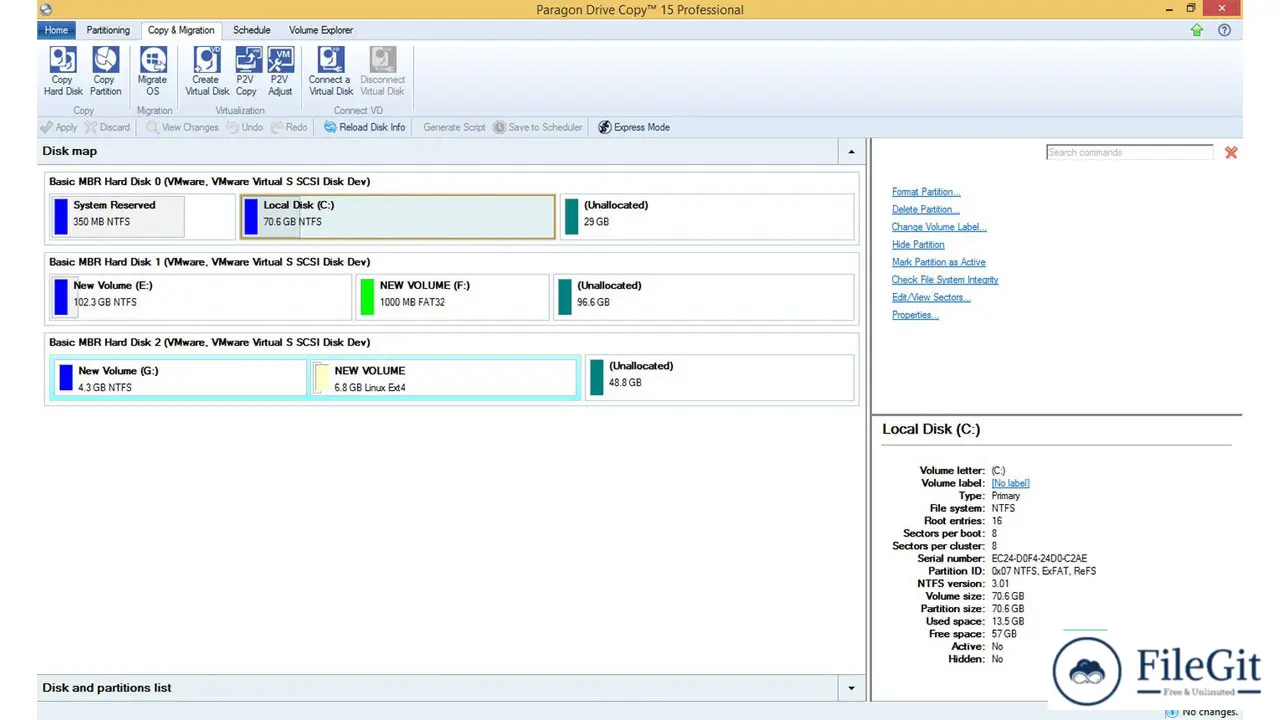This screenshot has width=1280, height=720.
Task: Click the Redo toolbar button
Action: pyautogui.click(x=289, y=127)
